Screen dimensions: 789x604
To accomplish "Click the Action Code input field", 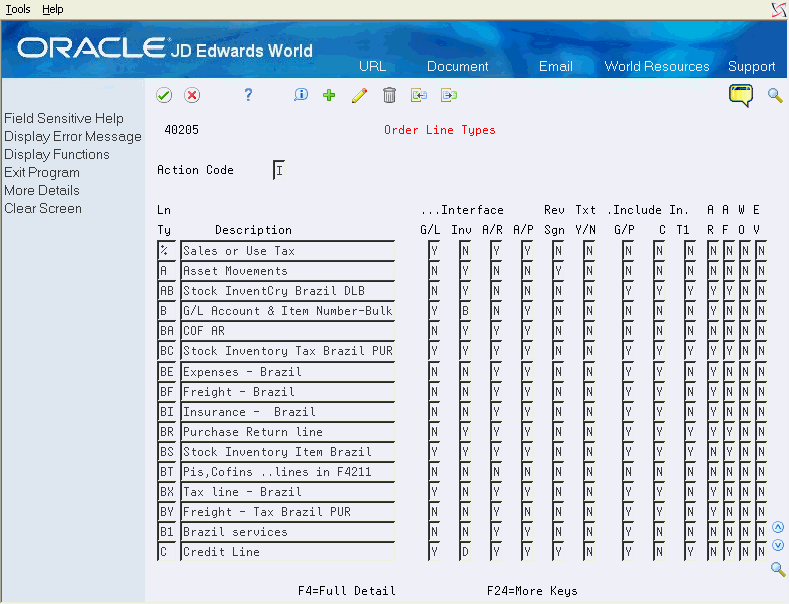I will coord(279,170).
